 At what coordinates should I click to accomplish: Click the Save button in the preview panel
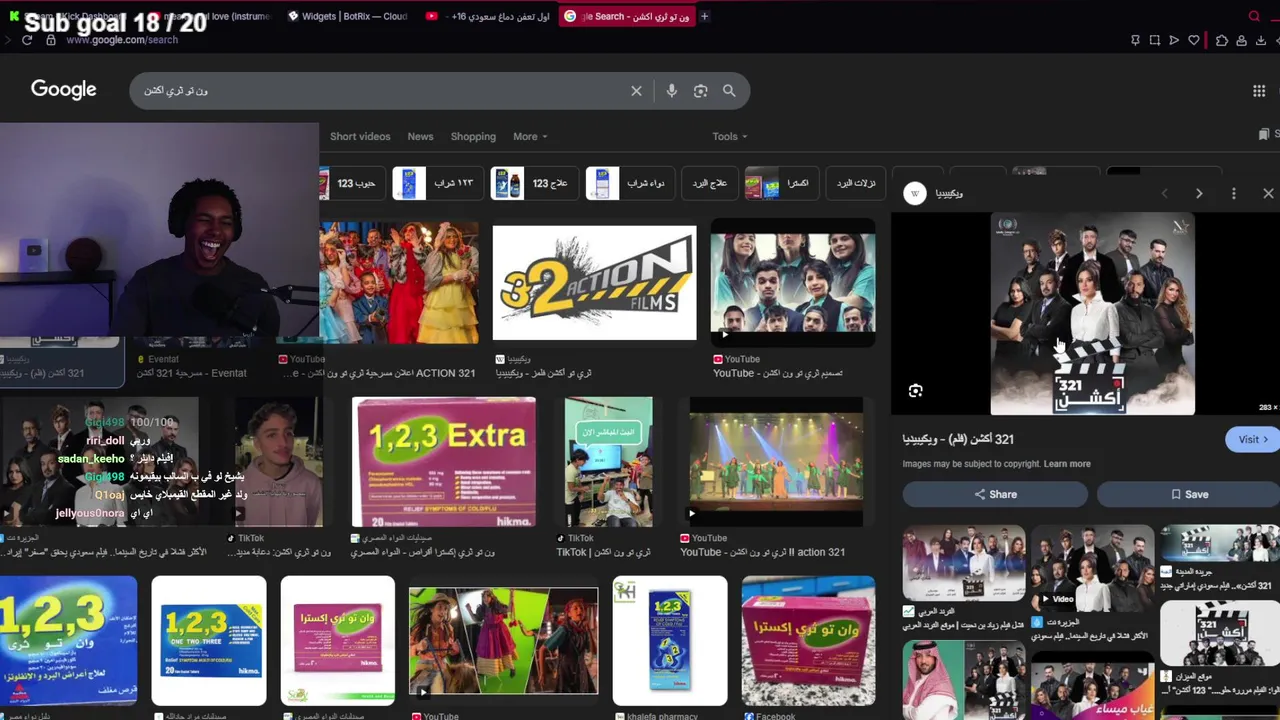pos(1189,494)
